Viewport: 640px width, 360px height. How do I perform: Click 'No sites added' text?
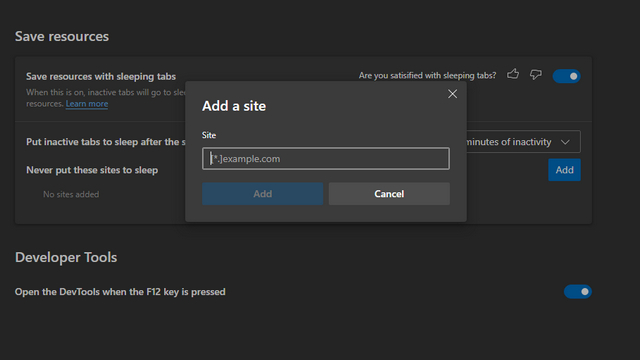[71, 194]
